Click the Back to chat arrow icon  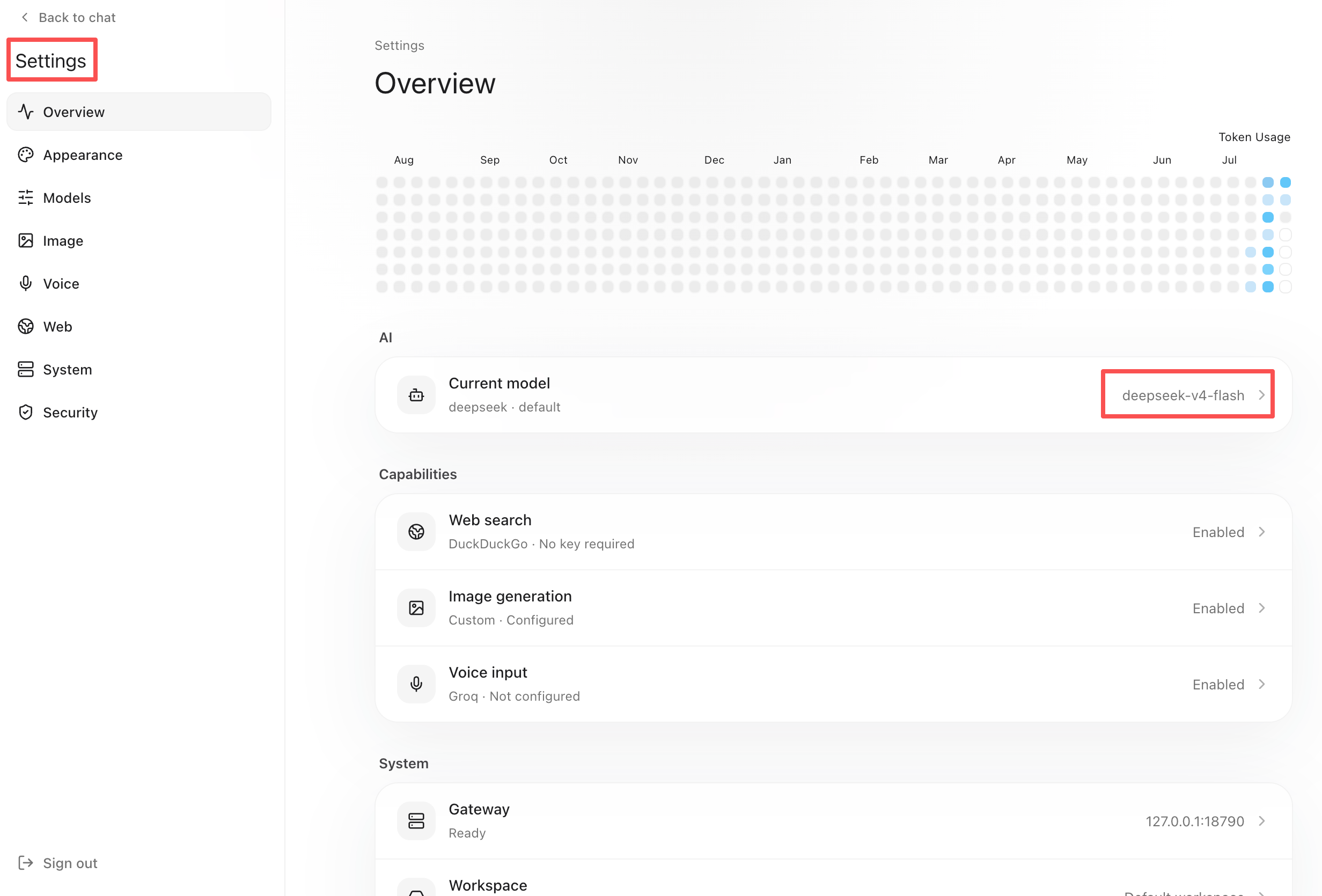[25, 17]
